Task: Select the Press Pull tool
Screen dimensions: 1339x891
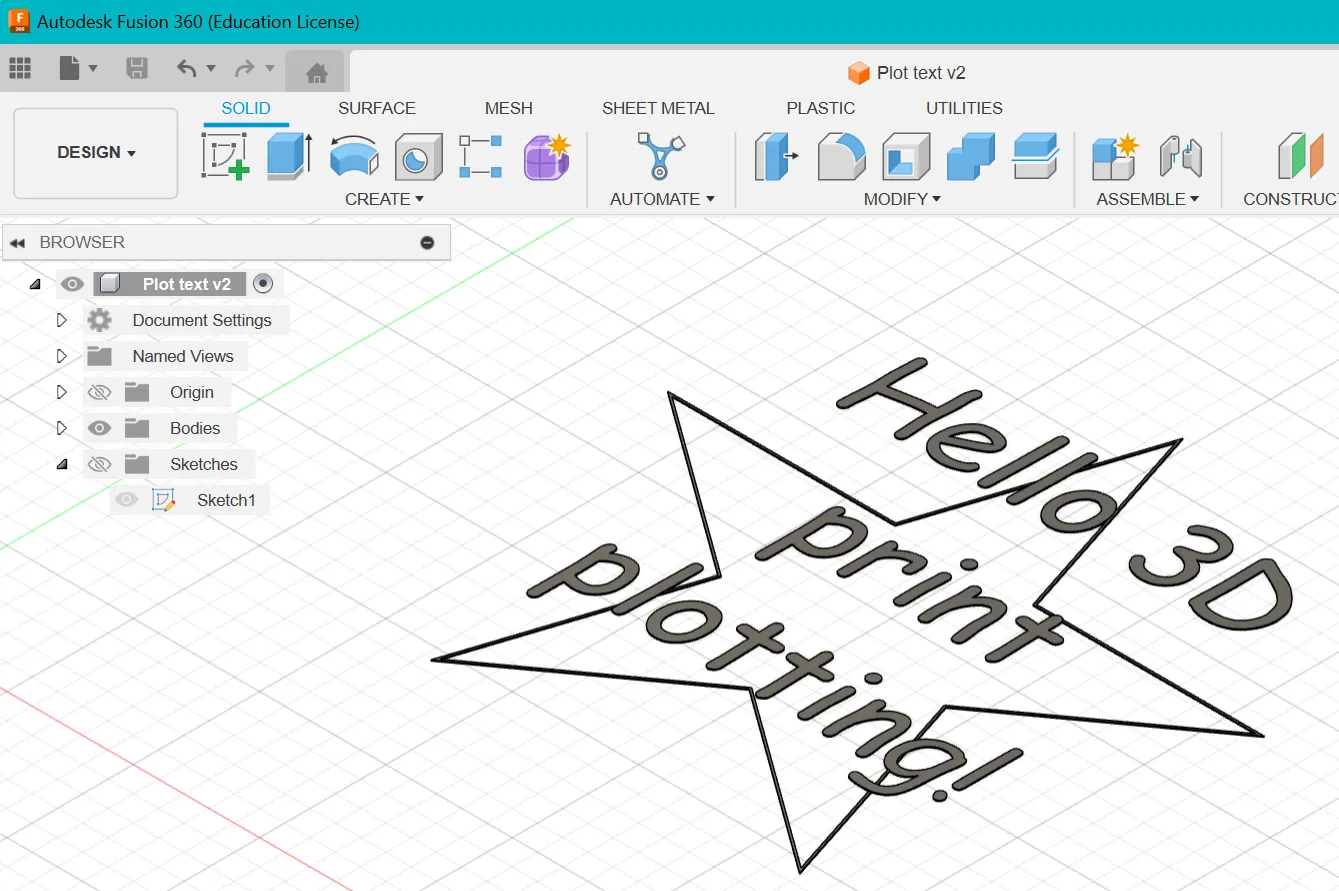Action: click(x=775, y=156)
